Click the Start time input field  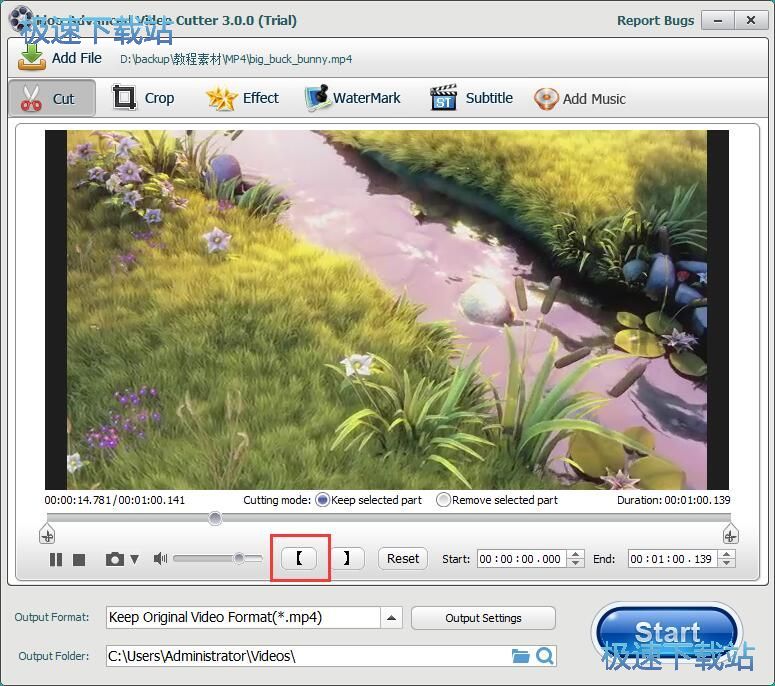(520, 559)
